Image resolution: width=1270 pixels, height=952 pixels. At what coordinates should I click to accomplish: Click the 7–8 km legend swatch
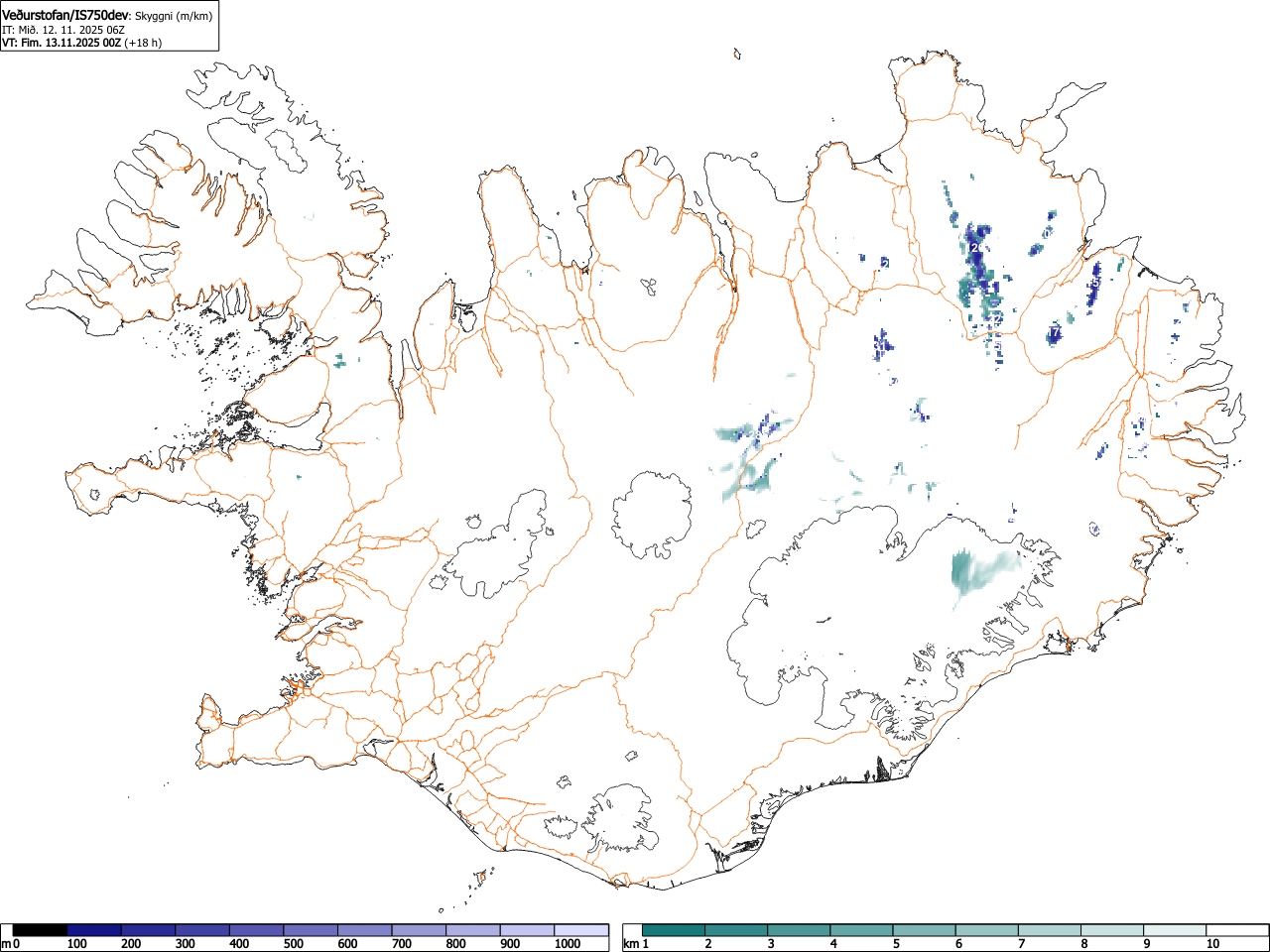click(x=1050, y=930)
